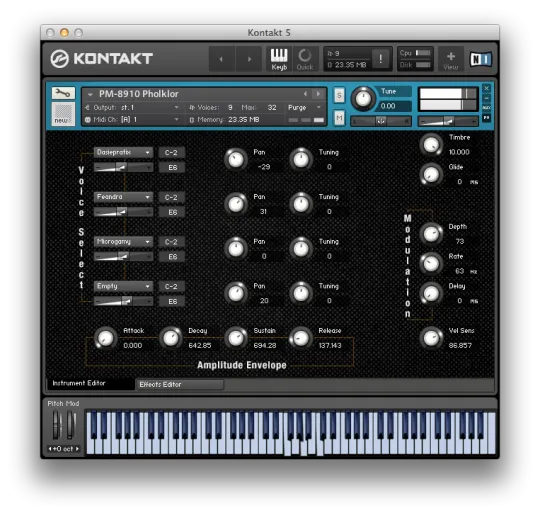Click the Timbre value 10.000
Screen dimensions: 540x515
(x=459, y=152)
